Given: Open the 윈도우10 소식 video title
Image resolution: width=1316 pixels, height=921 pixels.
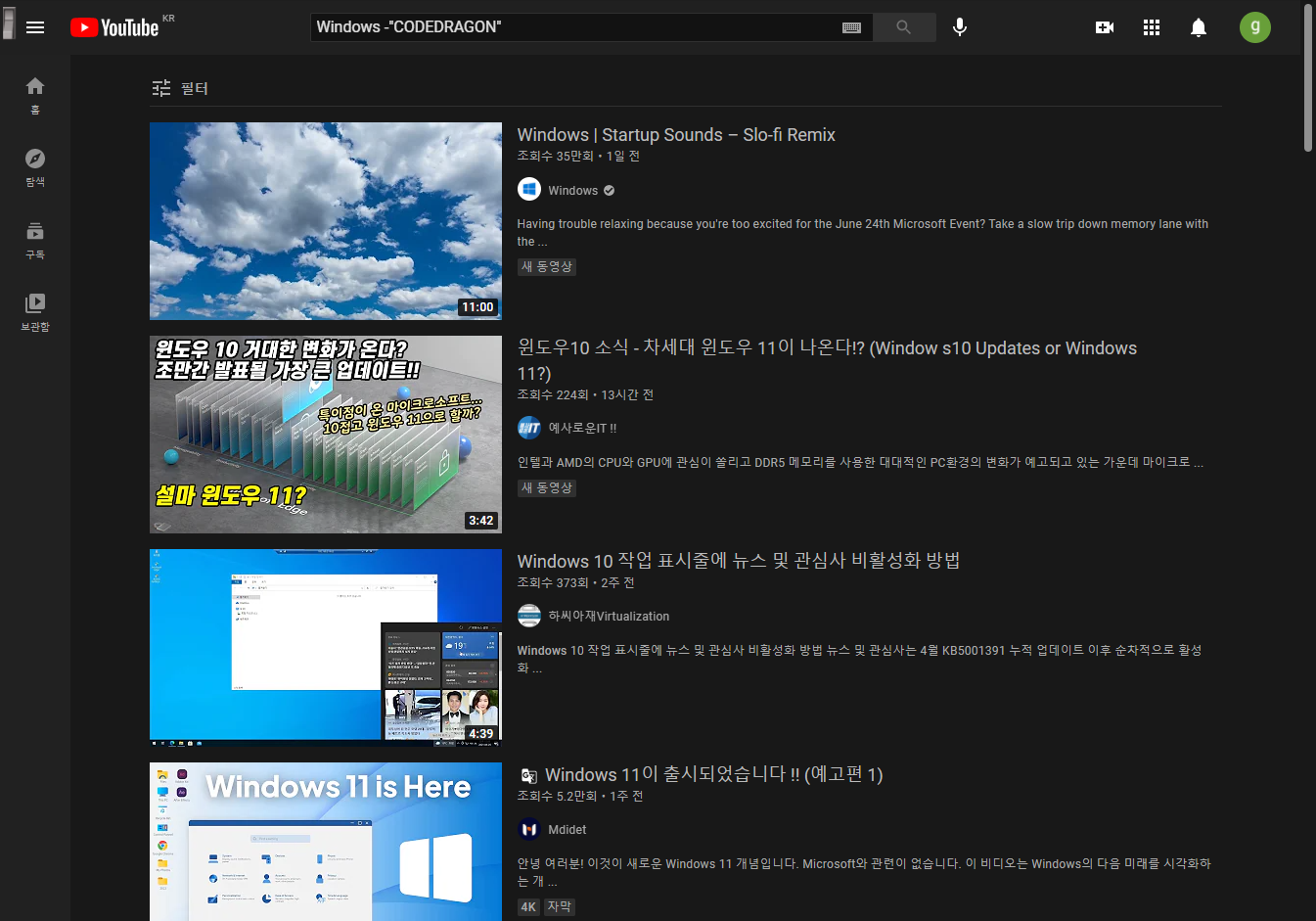Looking at the screenshot, I should [827, 360].
